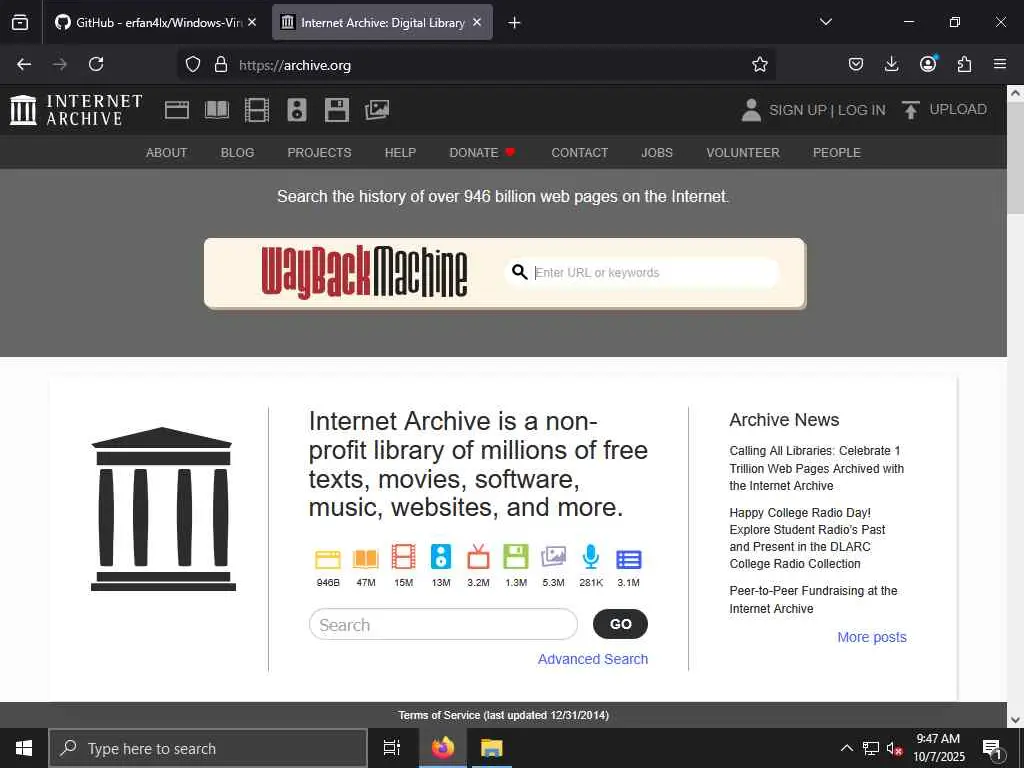Open the Happy College Radio Day post

(807, 538)
